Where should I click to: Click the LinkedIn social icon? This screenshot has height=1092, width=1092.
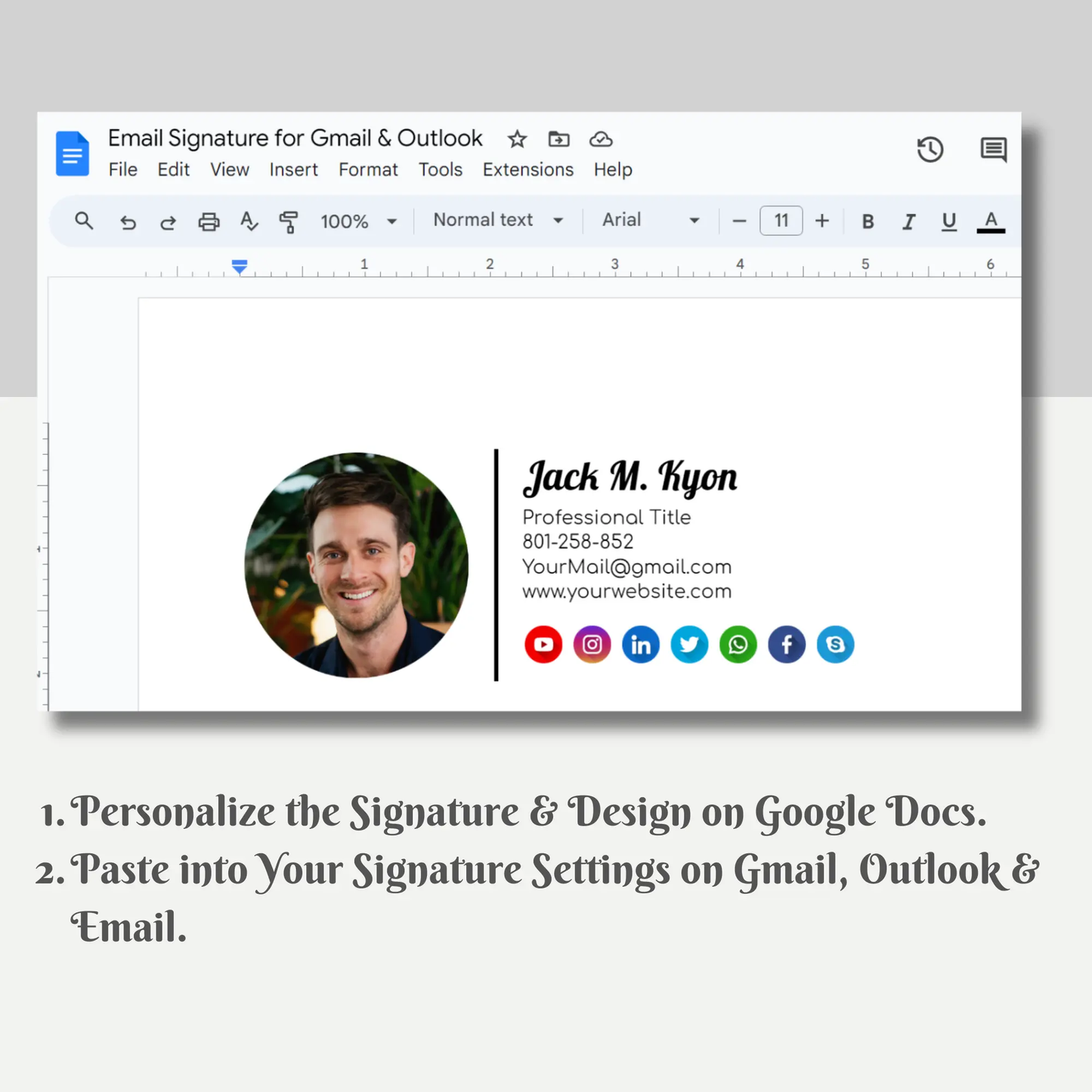641,645
